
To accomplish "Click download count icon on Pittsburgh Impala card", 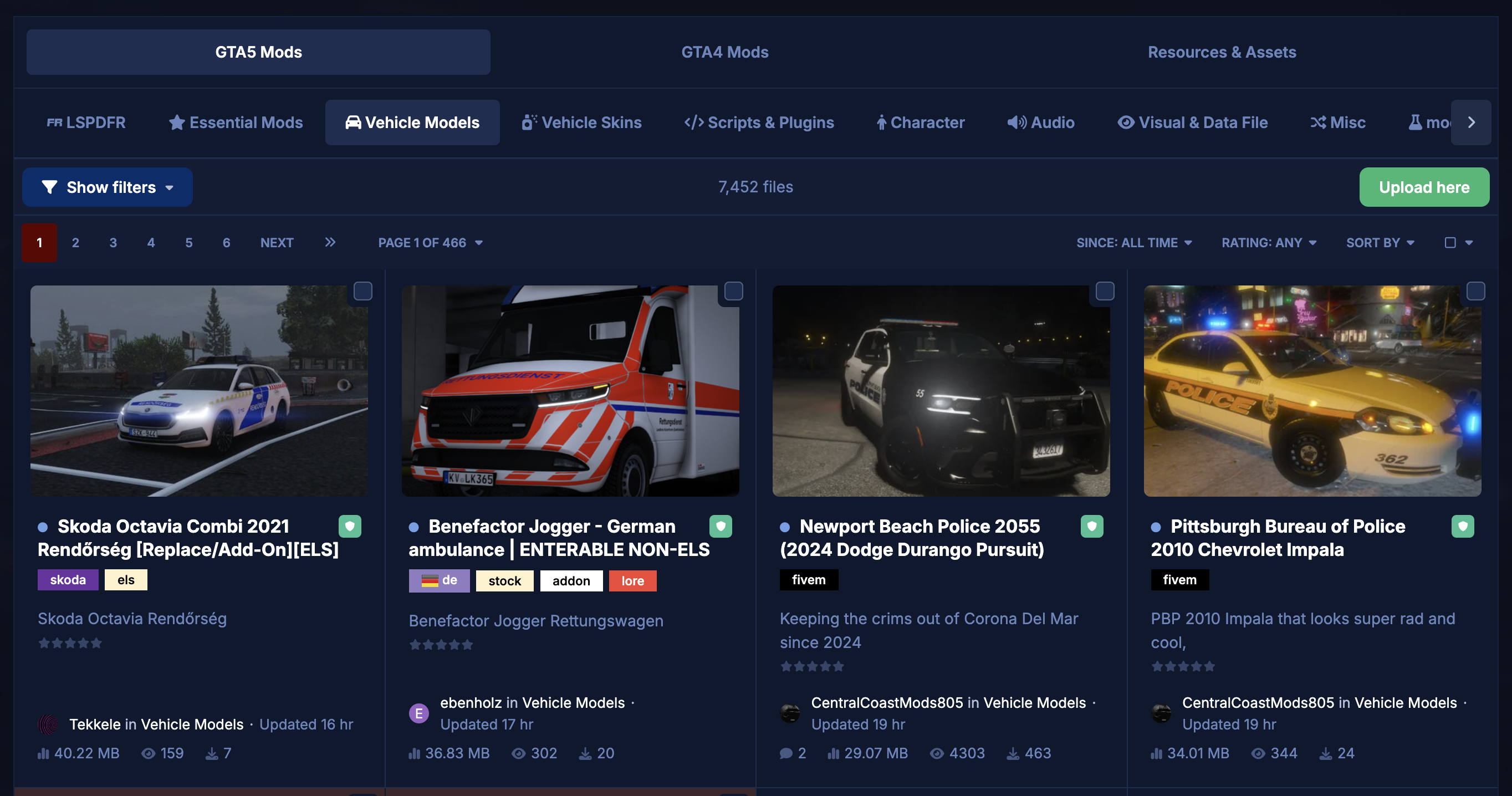I will click(1326, 753).
